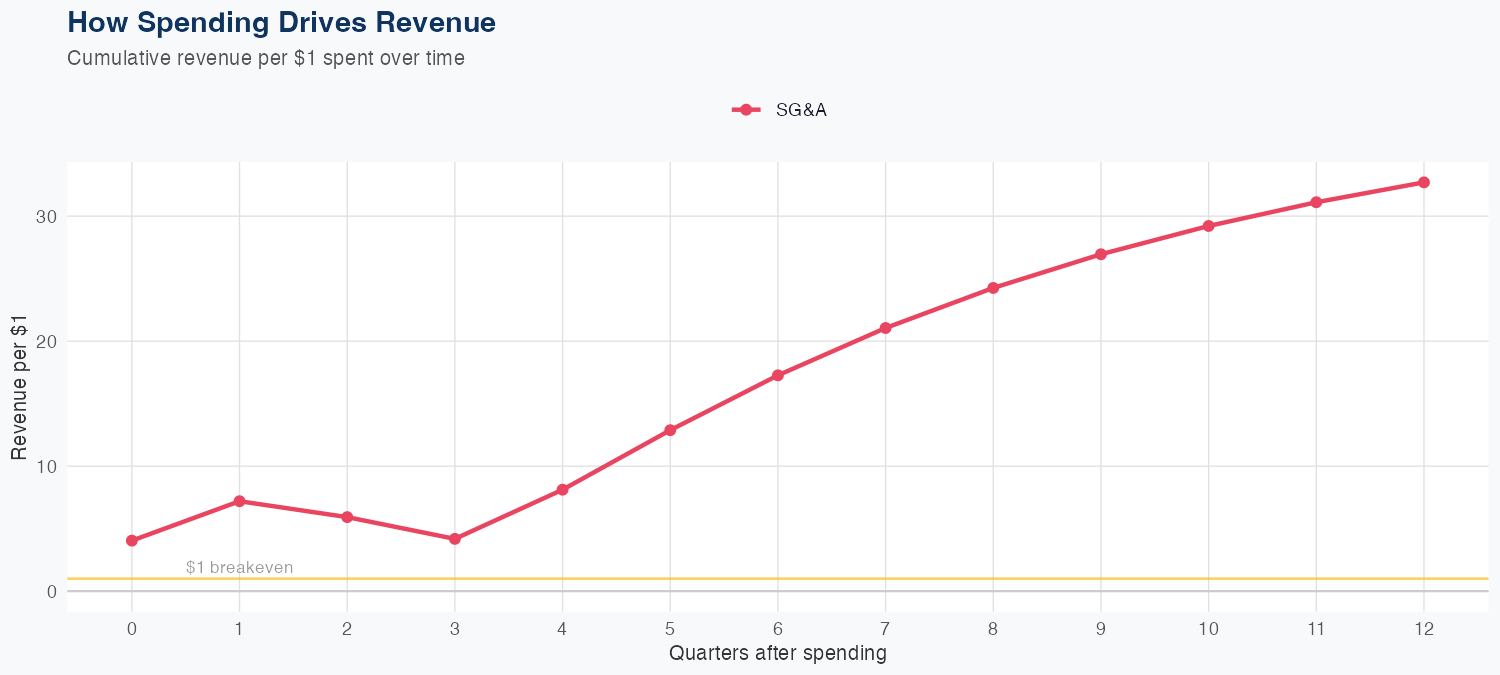Select the data point at quarter 7
The image size is (1500, 675).
(x=885, y=328)
